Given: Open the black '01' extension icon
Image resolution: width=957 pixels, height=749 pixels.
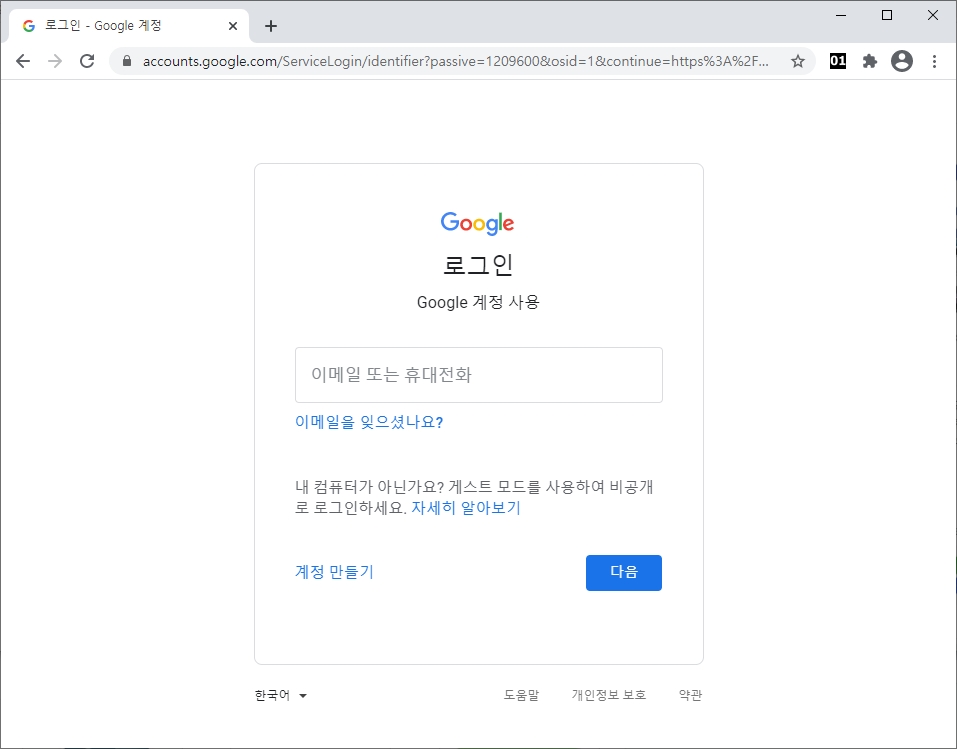Looking at the screenshot, I should [x=838, y=61].
